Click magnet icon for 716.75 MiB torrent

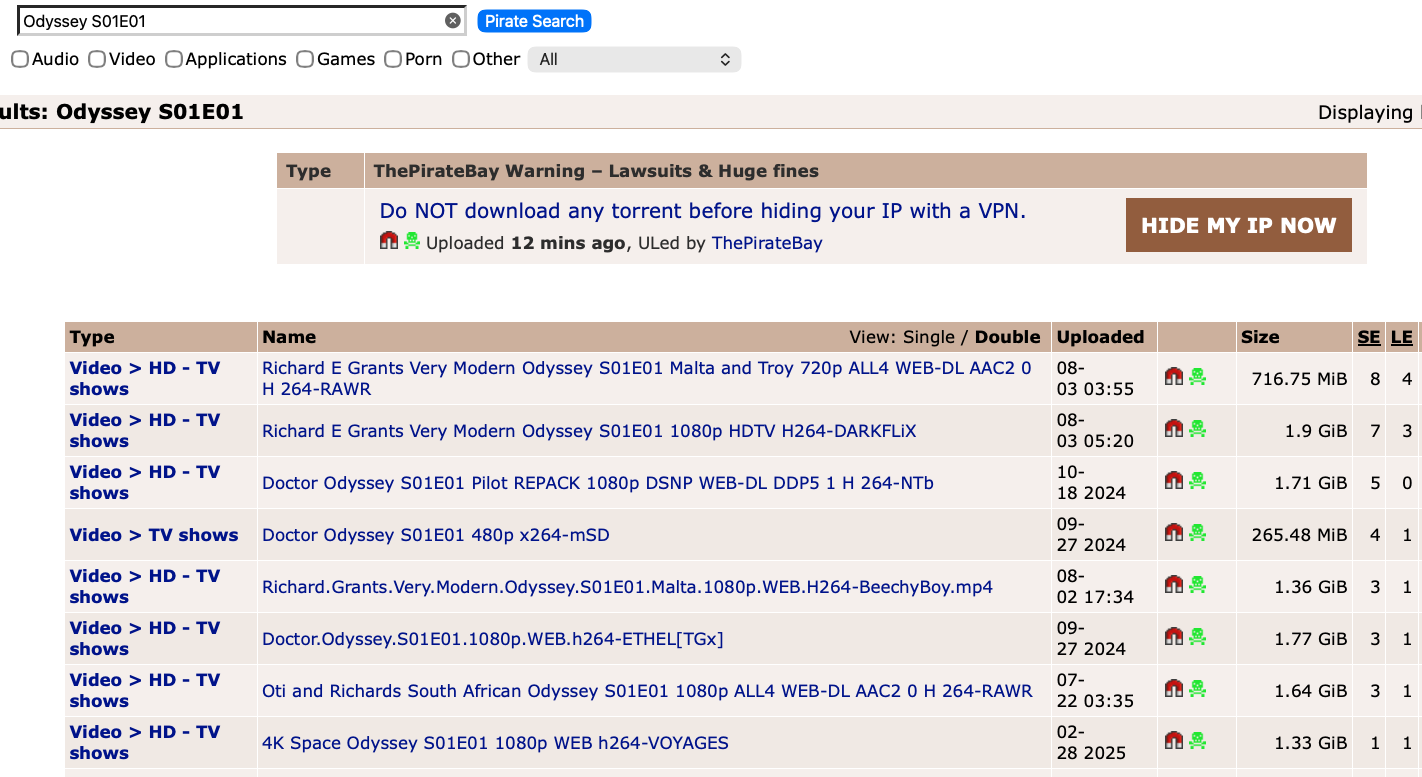pyautogui.click(x=1174, y=377)
